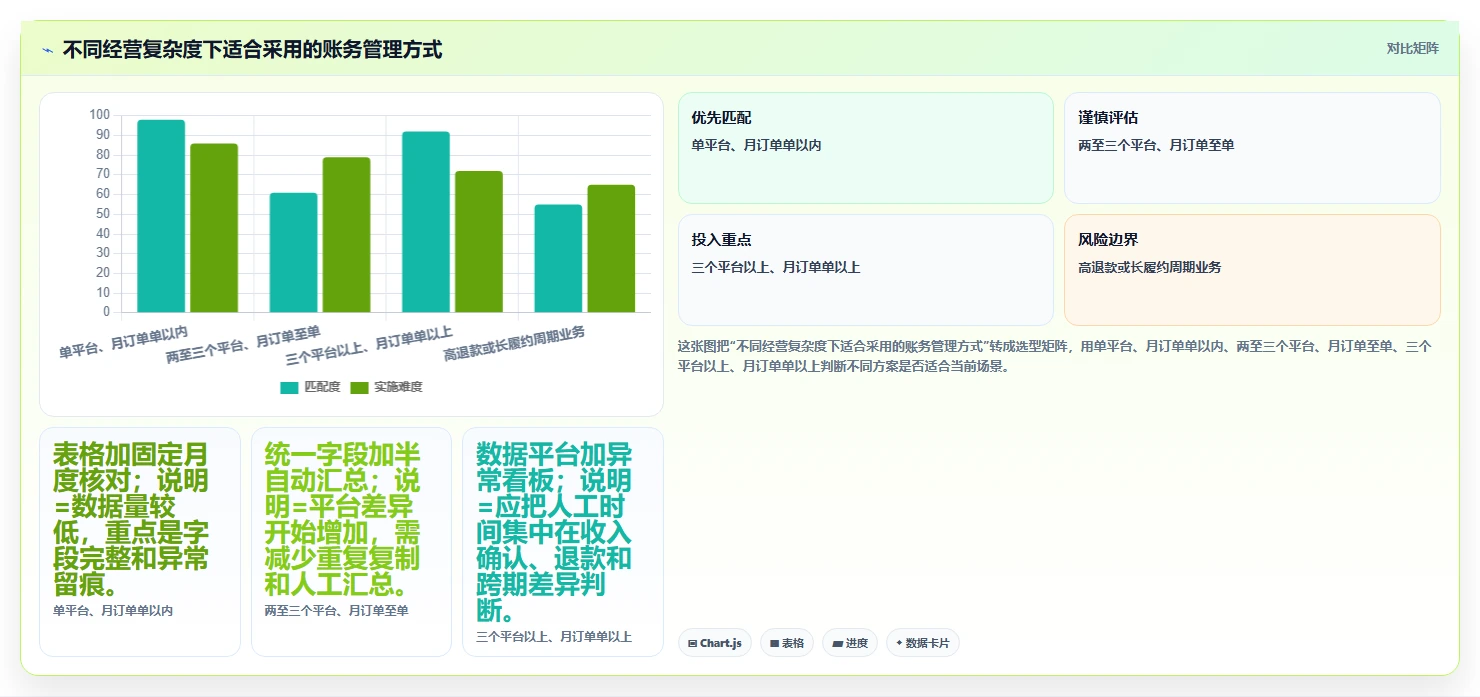This screenshot has height=697, width=1480.
Task: Click axis label 单平台、月订单单以内 under the chart
Action: [x=123, y=341]
